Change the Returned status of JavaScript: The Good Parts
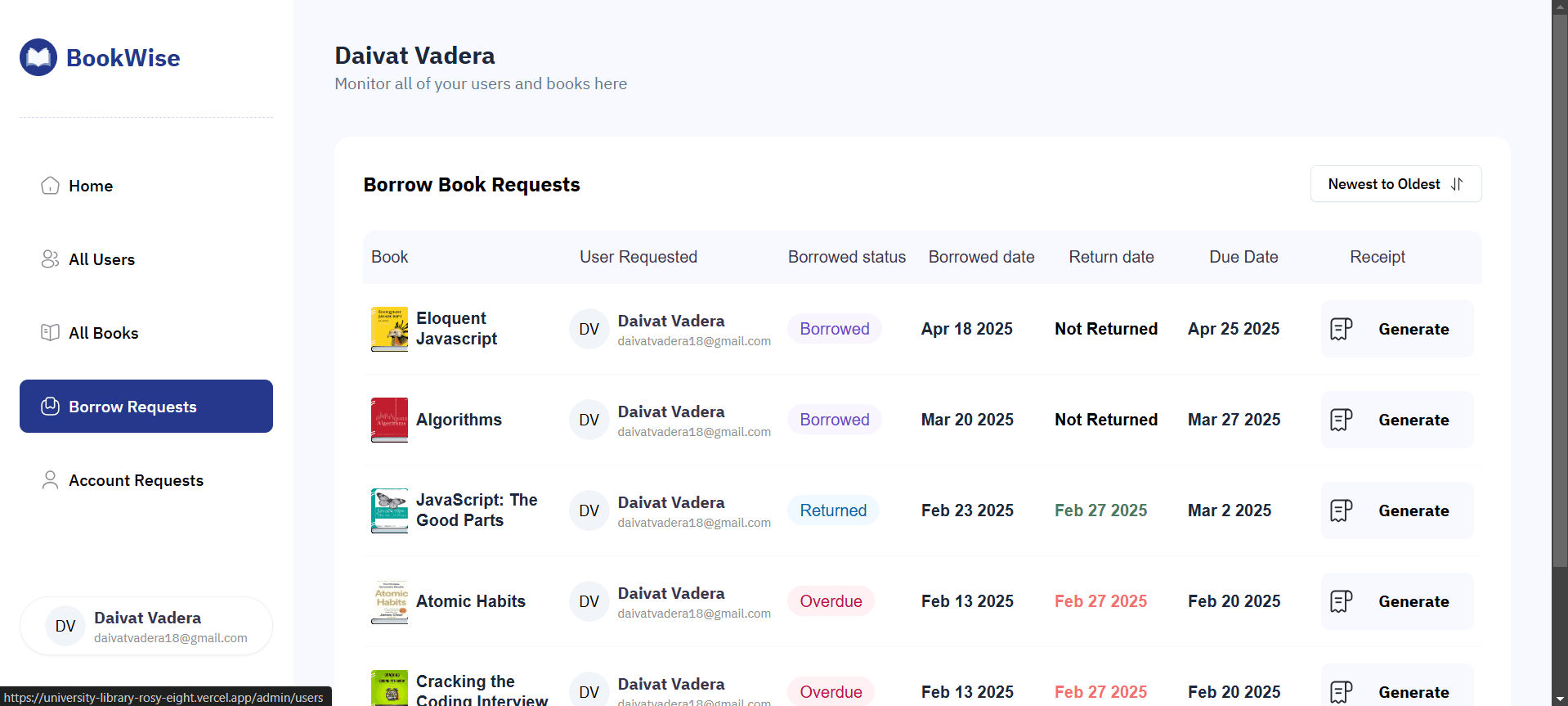 tap(832, 510)
